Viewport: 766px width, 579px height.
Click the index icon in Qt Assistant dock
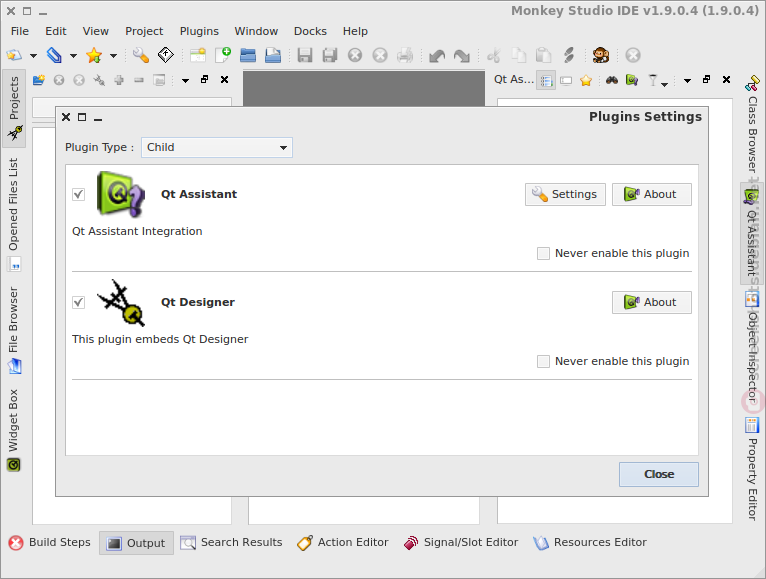click(x=566, y=80)
